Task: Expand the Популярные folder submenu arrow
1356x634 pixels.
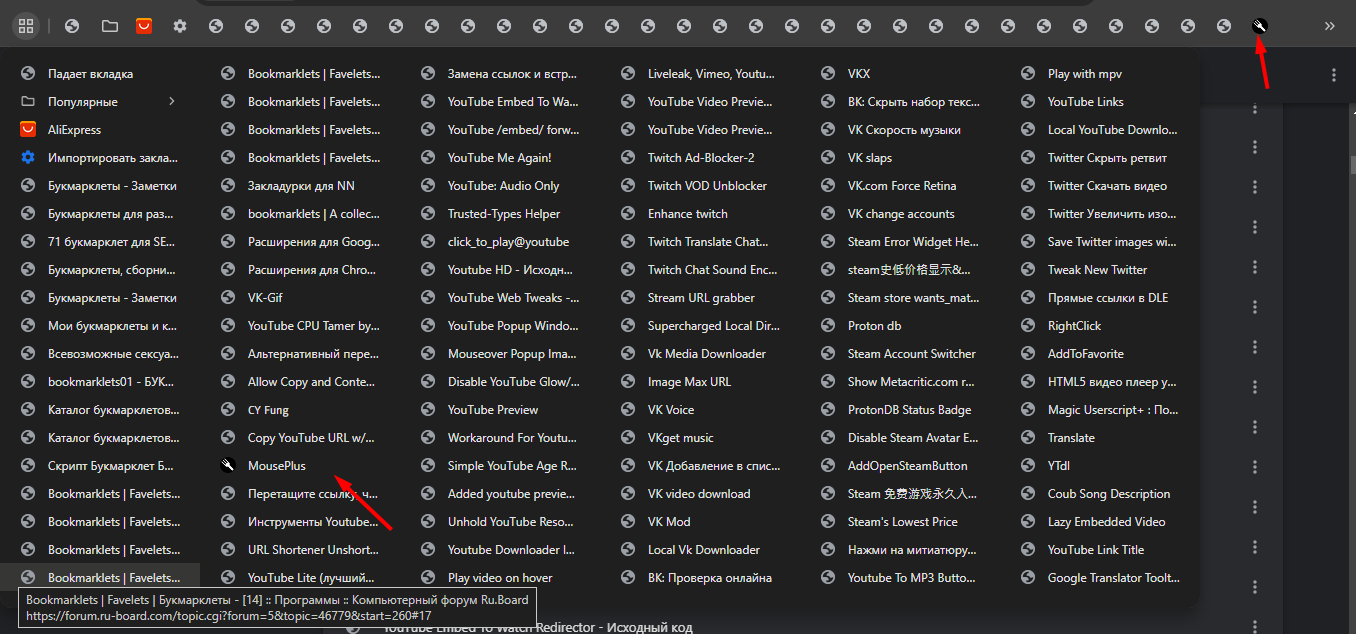Action: pyautogui.click(x=172, y=102)
